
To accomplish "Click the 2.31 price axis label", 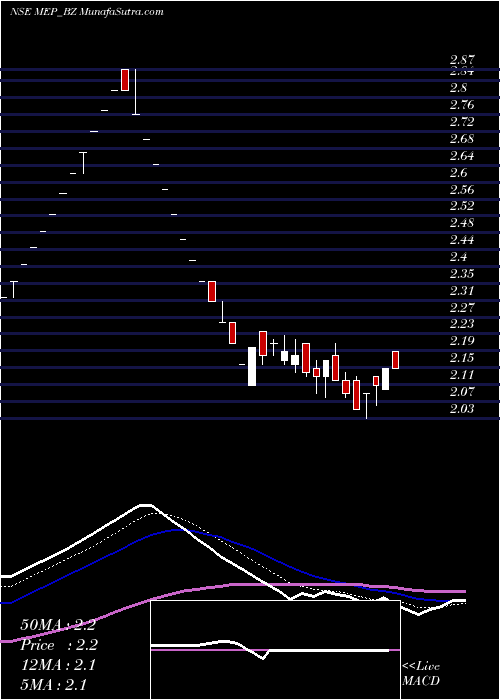I will point(462,291).
